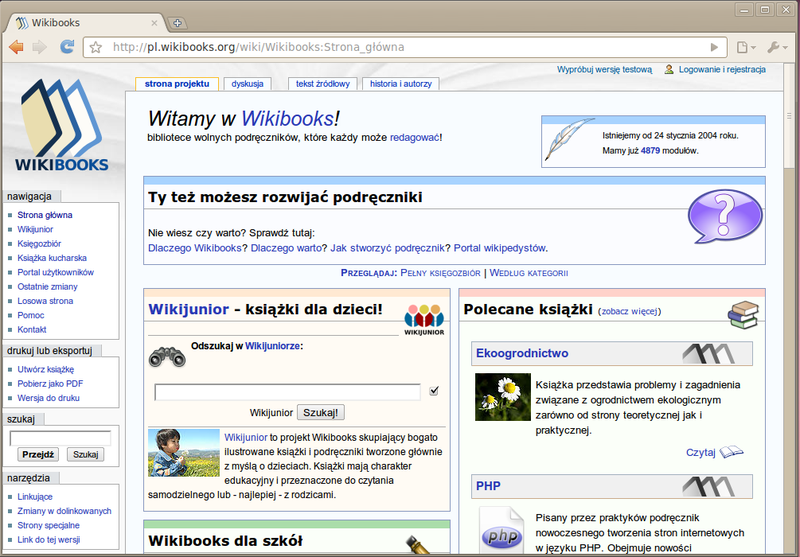Toggle the checkbox beside Wikijunior search field
This screenshot has height=557, width=800.
434,391
